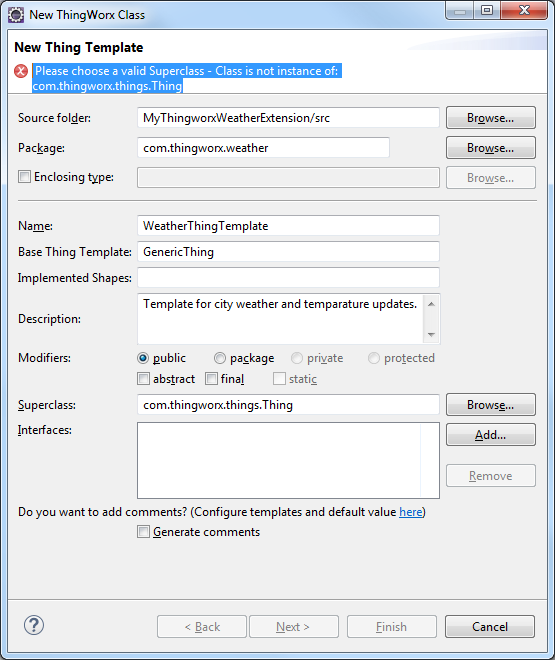This screenshot has width=555, height=660.
Task: Select the package modifier radio button
Action: point(220,358)
